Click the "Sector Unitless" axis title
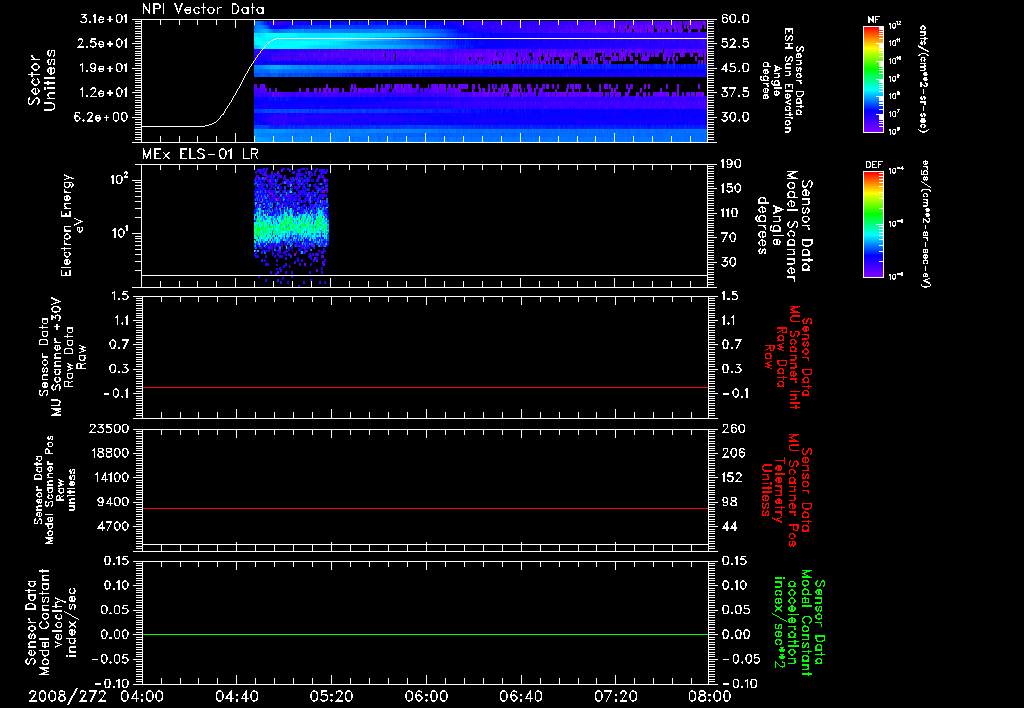Screen dimensions: 1024x708 click(42, 80)
